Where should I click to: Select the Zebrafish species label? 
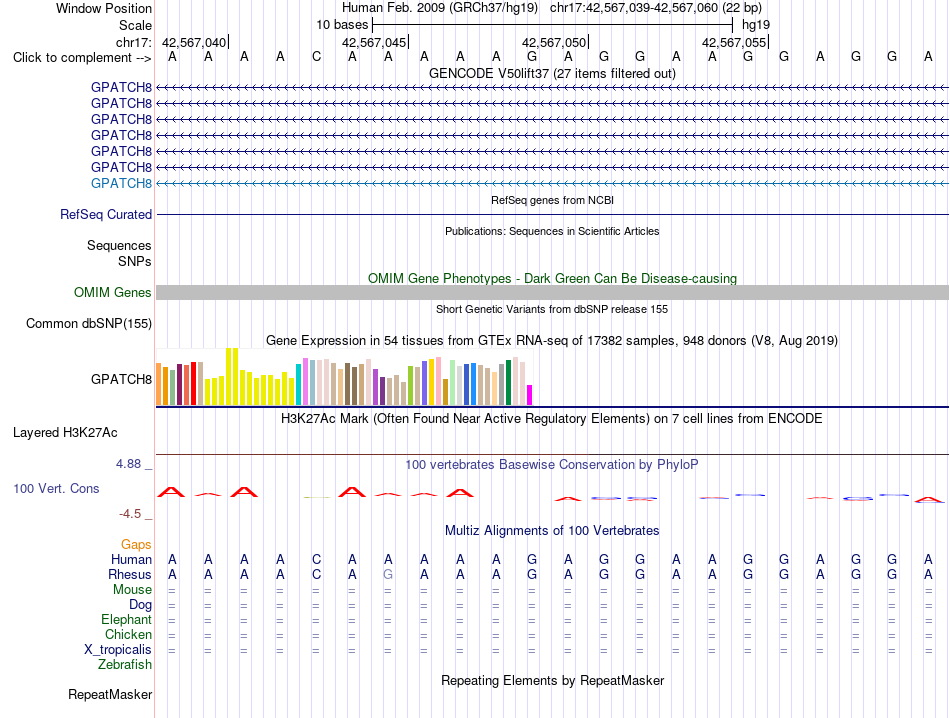125,665
